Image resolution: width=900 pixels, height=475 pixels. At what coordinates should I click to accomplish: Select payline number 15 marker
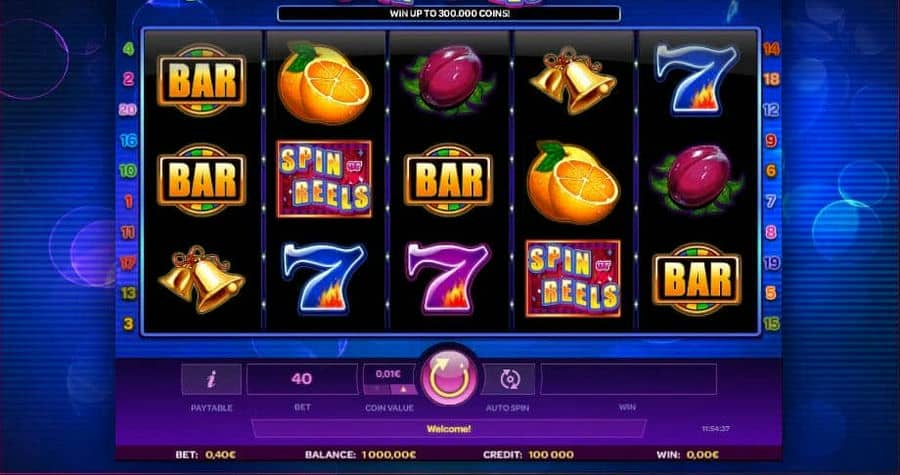click(771, 324)
